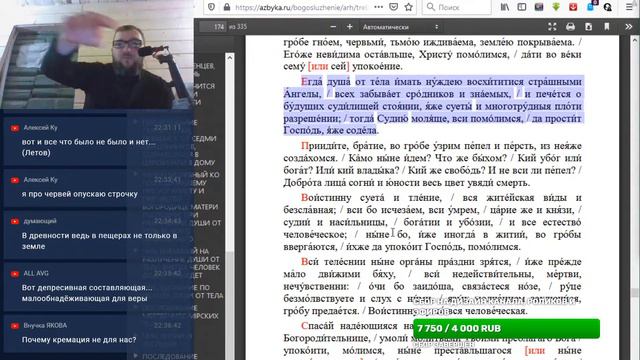Click paragraph starting 'Спасай надеющияся'

point(432,340)
